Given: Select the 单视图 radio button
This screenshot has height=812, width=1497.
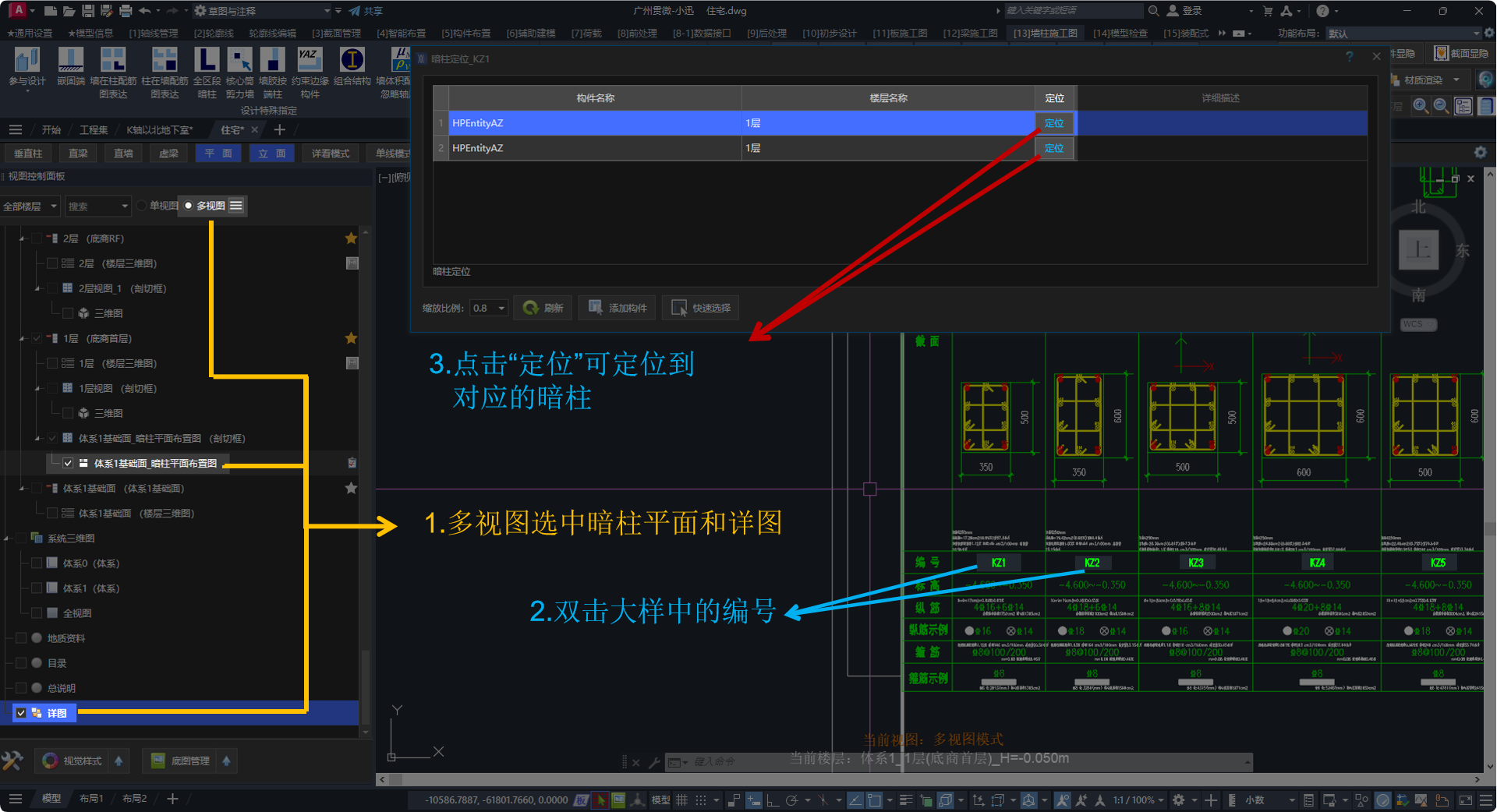Looking at the screenshot, I should [142, 206].
